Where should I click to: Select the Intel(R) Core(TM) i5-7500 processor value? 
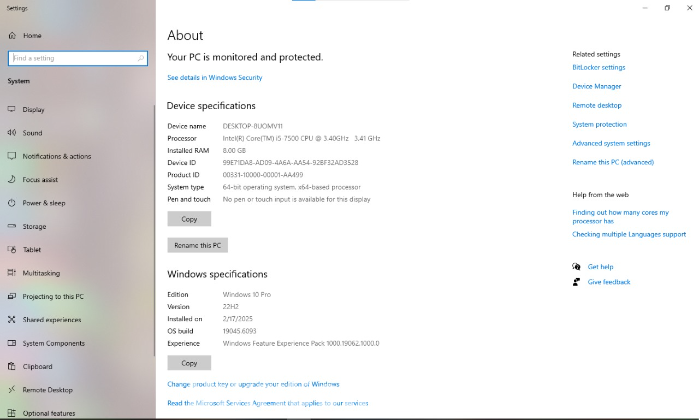(x=301, y=138)
